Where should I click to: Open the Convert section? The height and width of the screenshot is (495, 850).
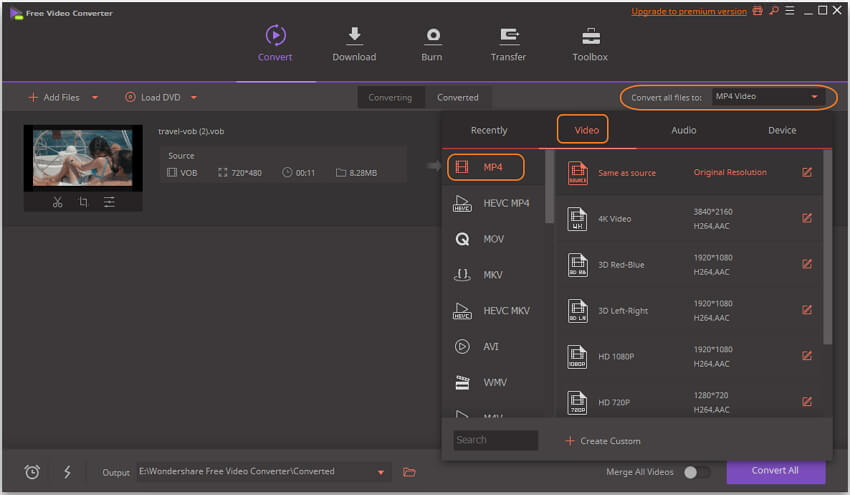coord(275,43)
